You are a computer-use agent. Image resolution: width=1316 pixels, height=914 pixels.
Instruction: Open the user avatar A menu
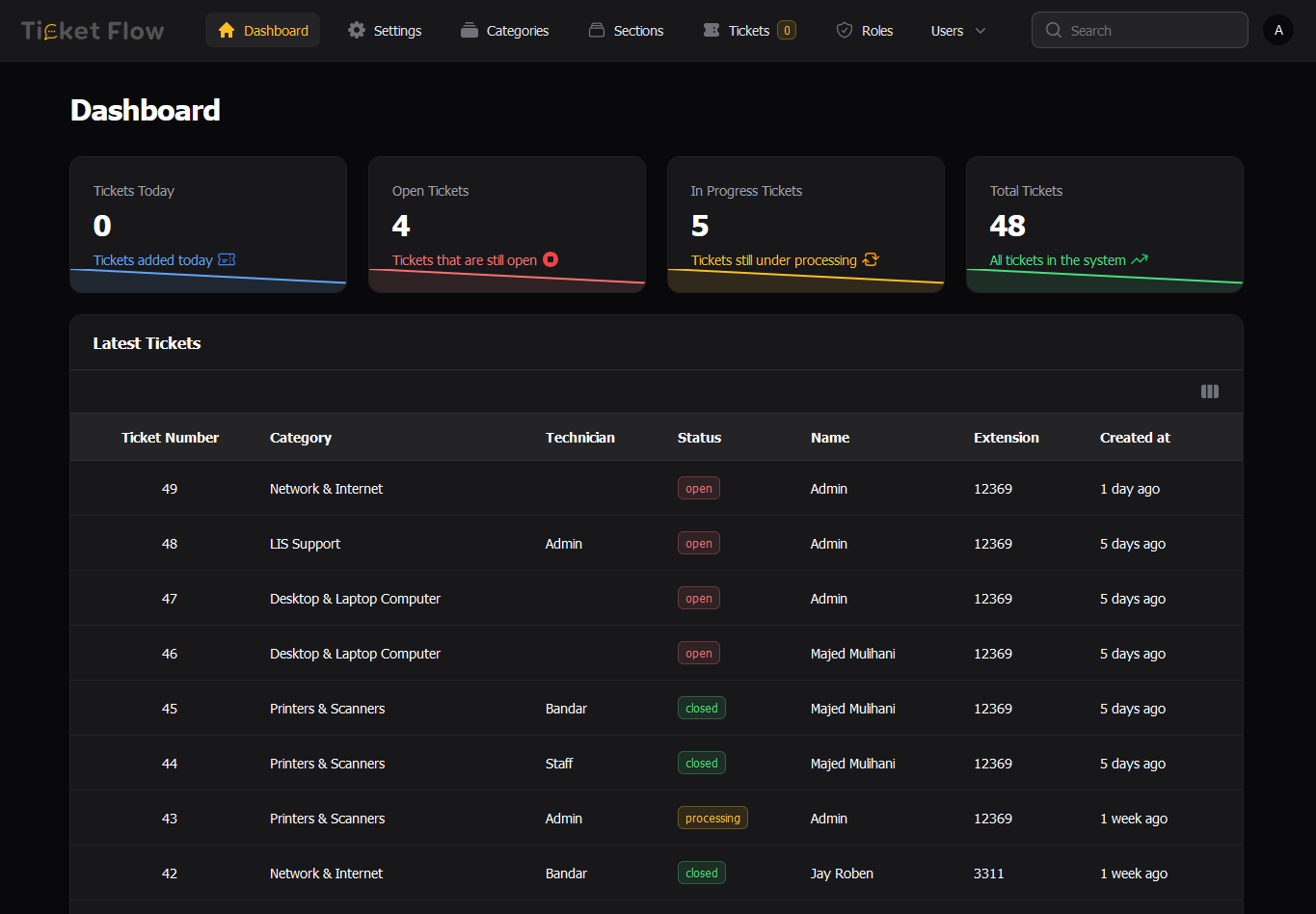click(x=1278, y=30)
